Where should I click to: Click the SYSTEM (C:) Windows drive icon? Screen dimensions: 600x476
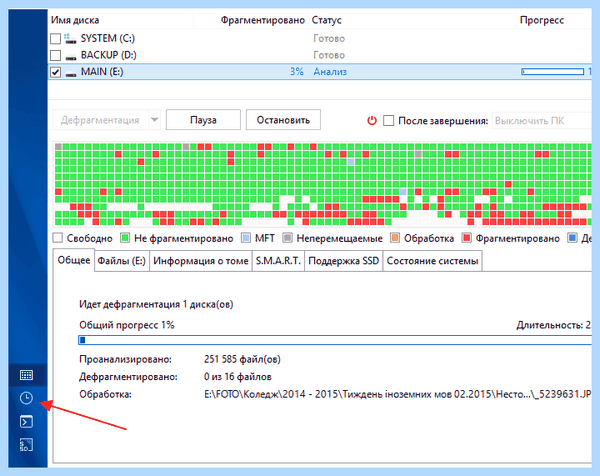click(70, 38)
